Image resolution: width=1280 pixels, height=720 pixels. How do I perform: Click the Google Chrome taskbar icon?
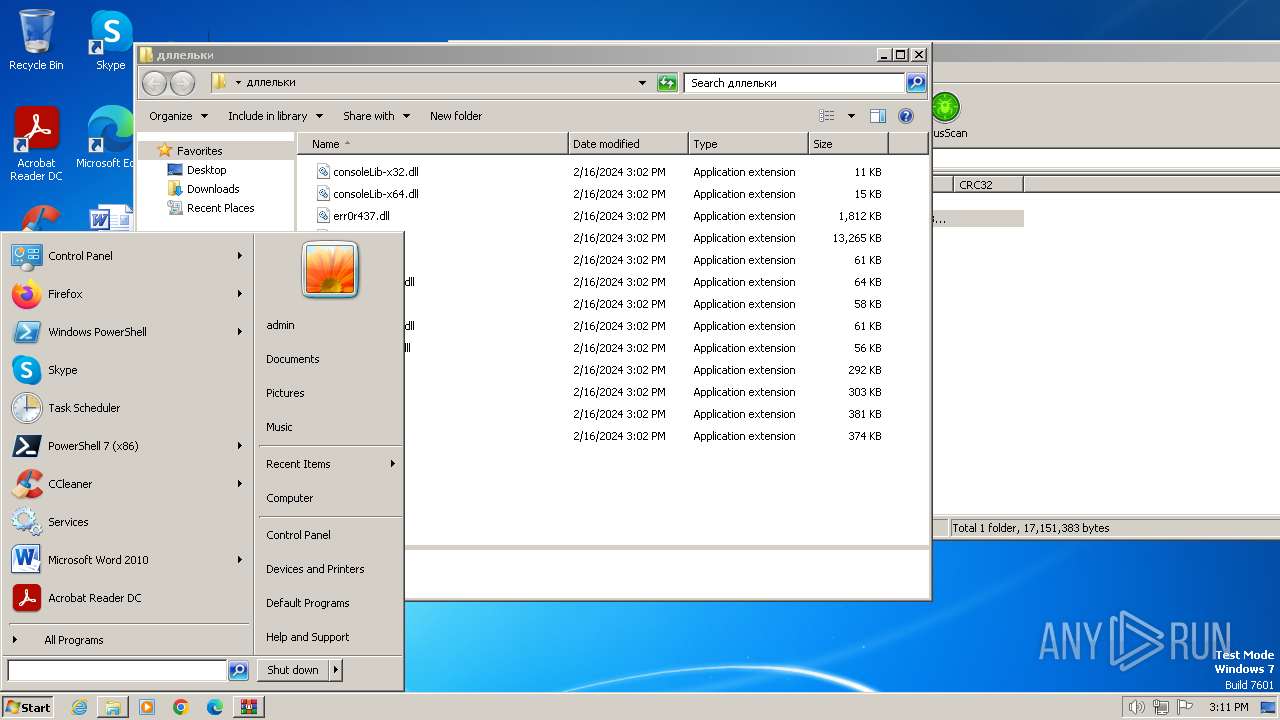(x=181, y=707)
